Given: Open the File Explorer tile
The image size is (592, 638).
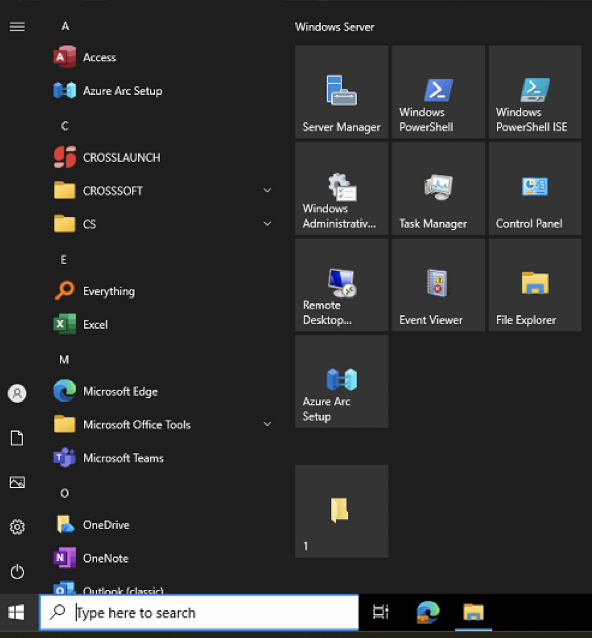Looking at the screenshot, I should tap(535, 285).
